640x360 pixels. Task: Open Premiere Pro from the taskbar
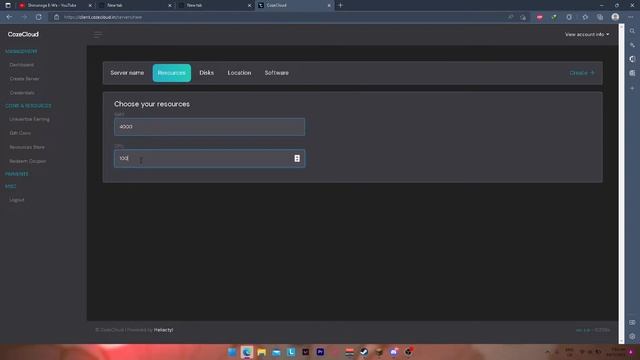320,352
